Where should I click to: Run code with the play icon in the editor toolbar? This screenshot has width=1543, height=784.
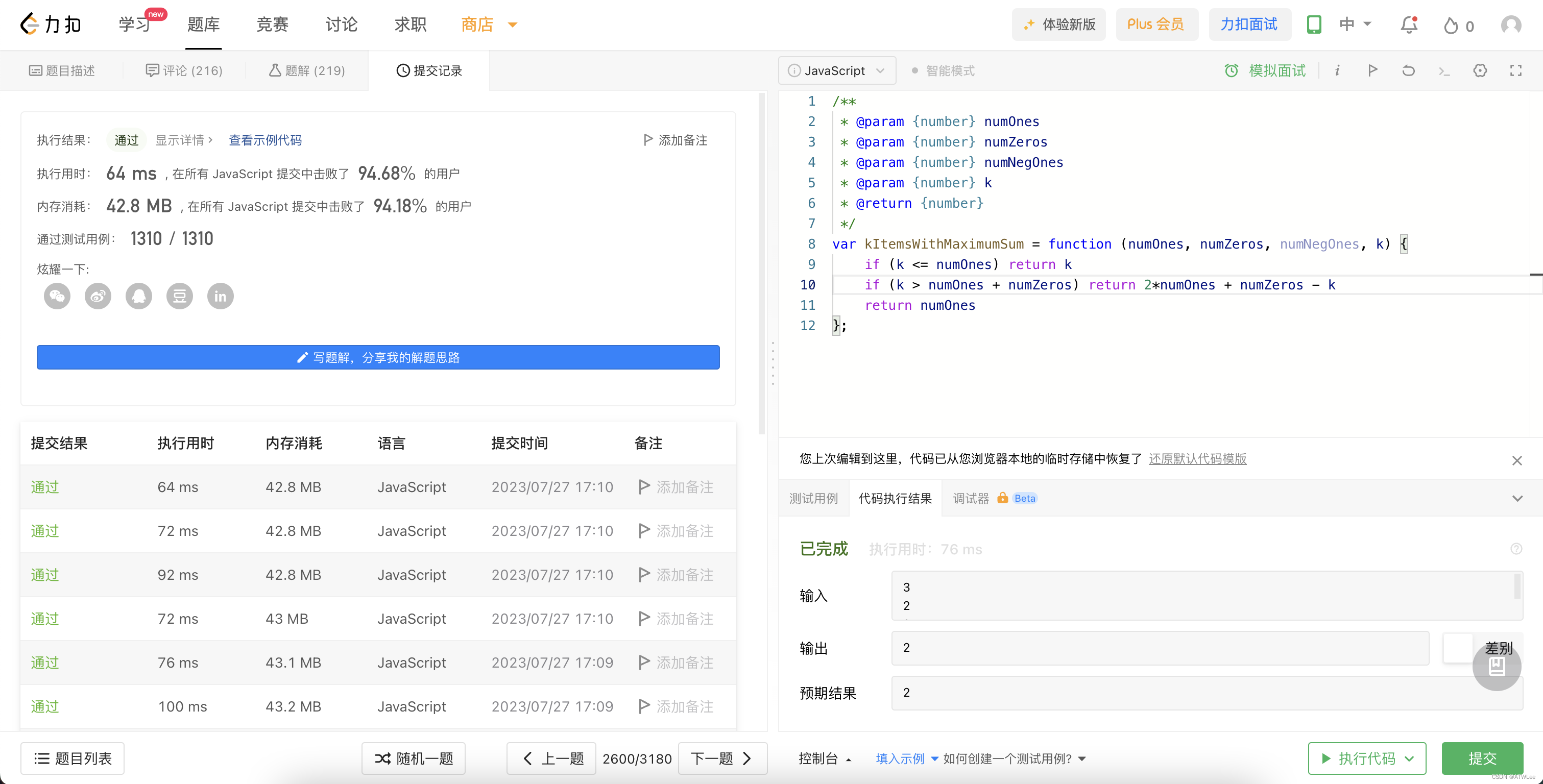[x=1372, y=70]
